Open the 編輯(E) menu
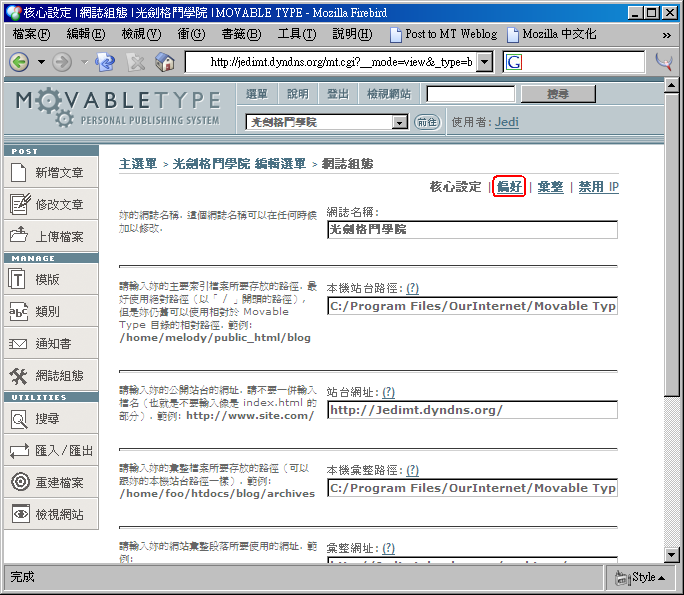Screen dimensions: 684x595 point(86,34)
